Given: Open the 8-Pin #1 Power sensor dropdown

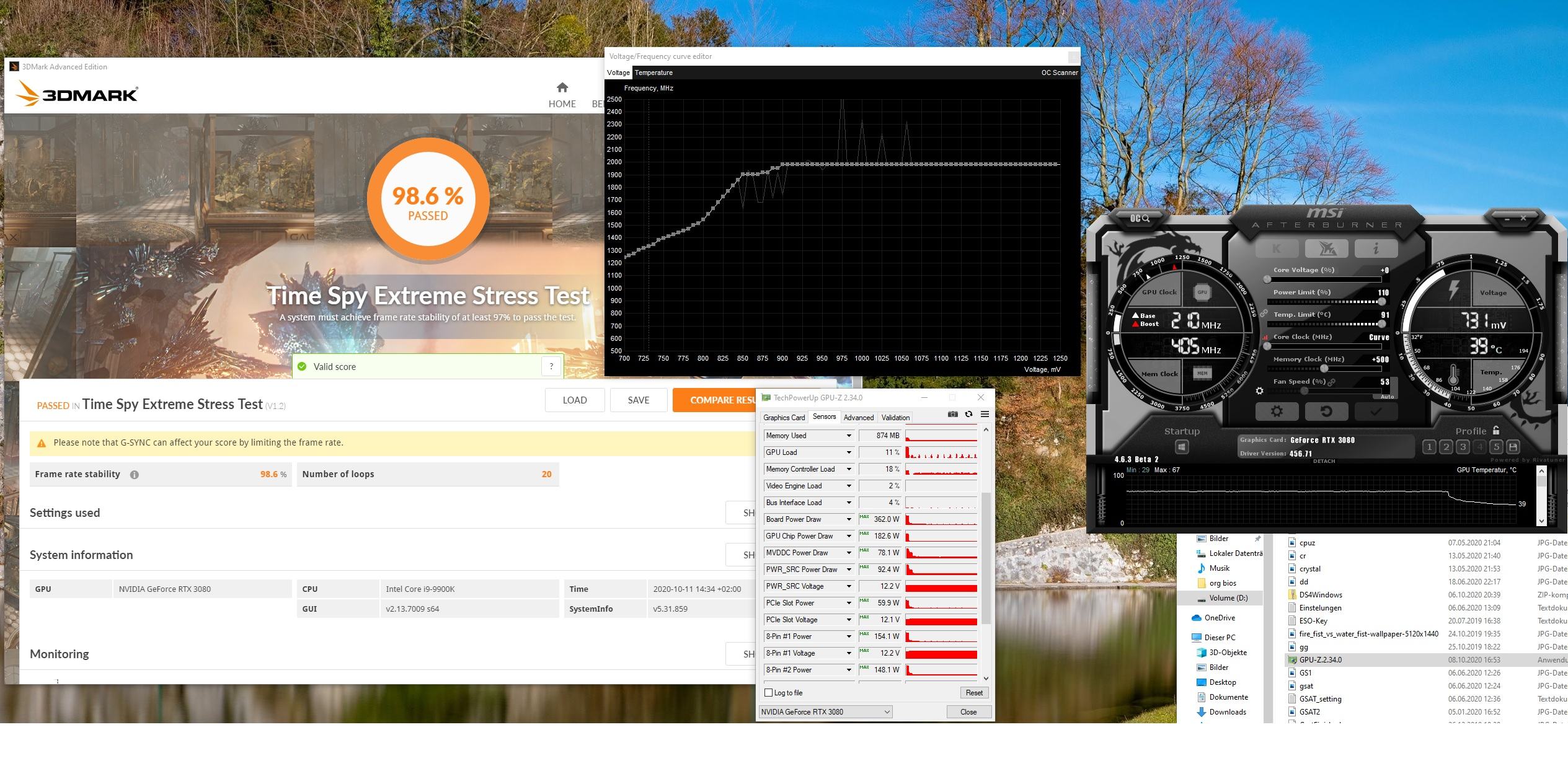Looking at the screenshot, I should click(x=849, y=636).
